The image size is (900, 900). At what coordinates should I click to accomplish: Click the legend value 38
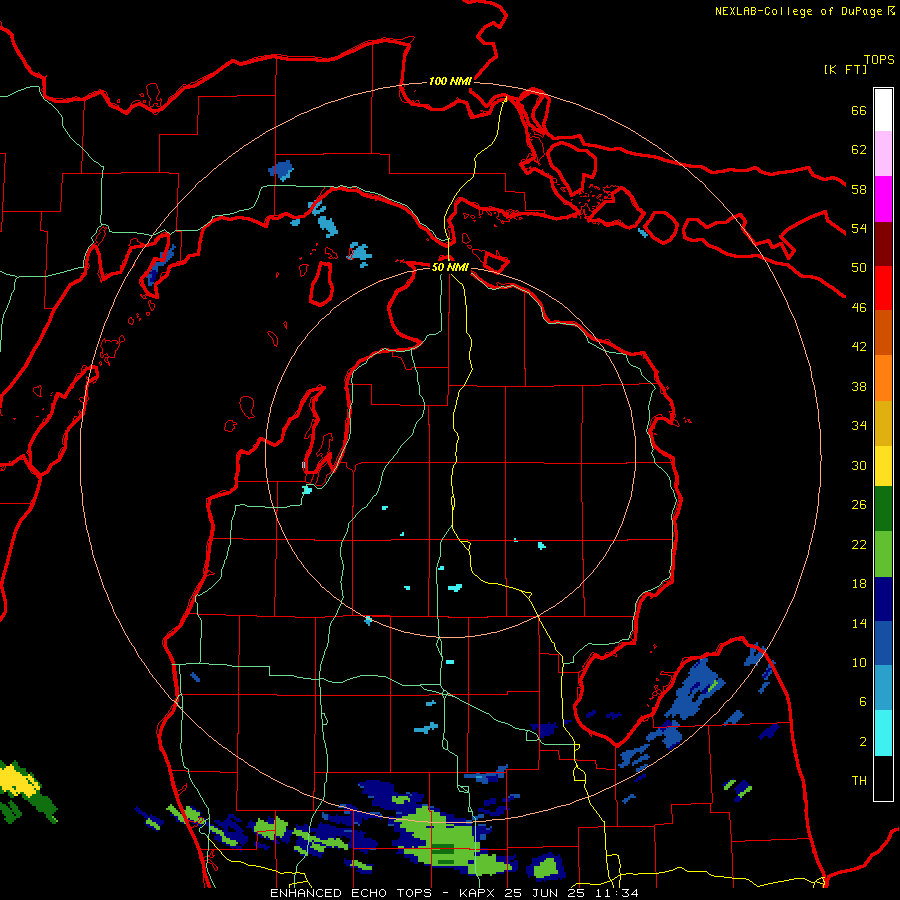[x=859, y=386]
